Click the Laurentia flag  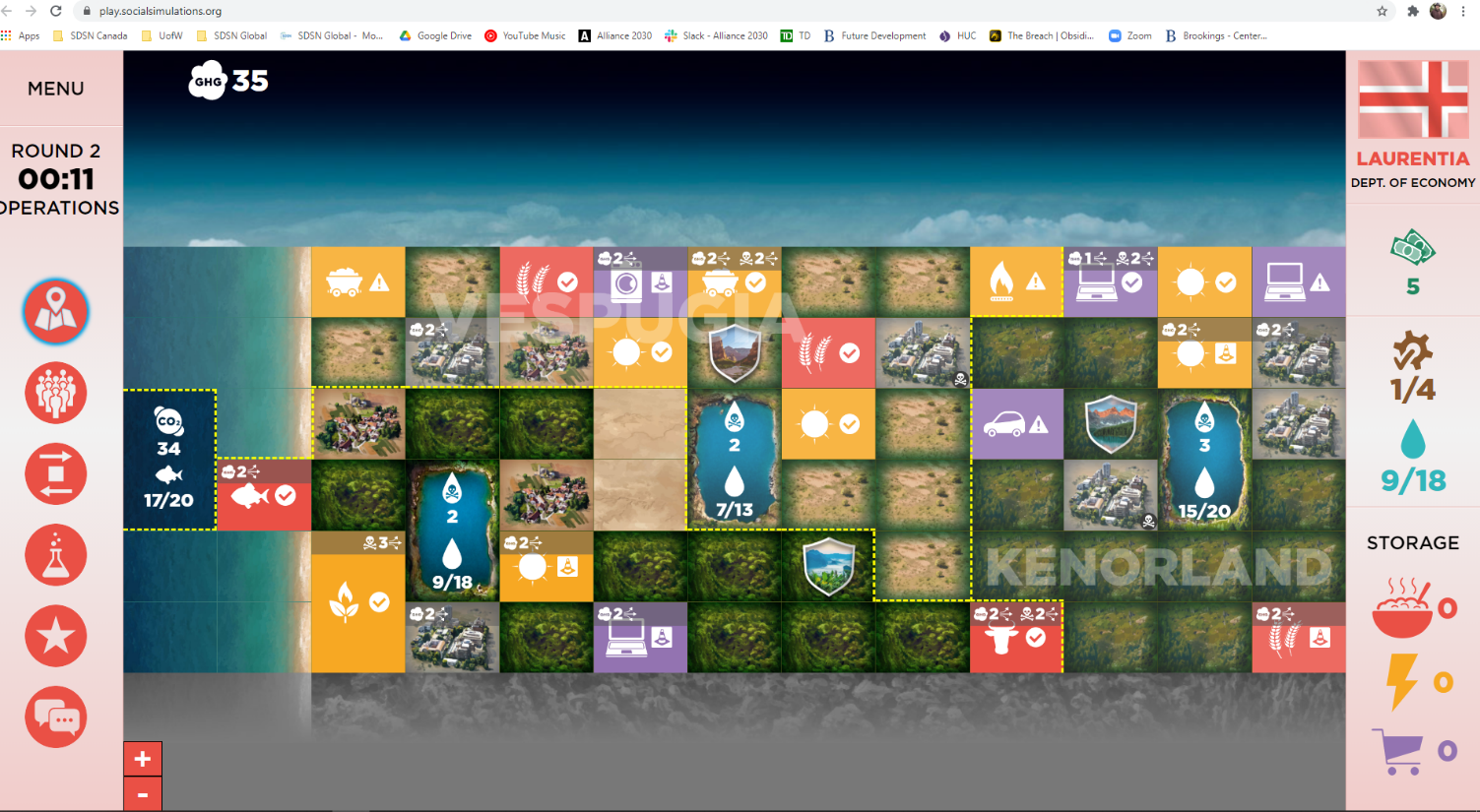[1413, 99]
